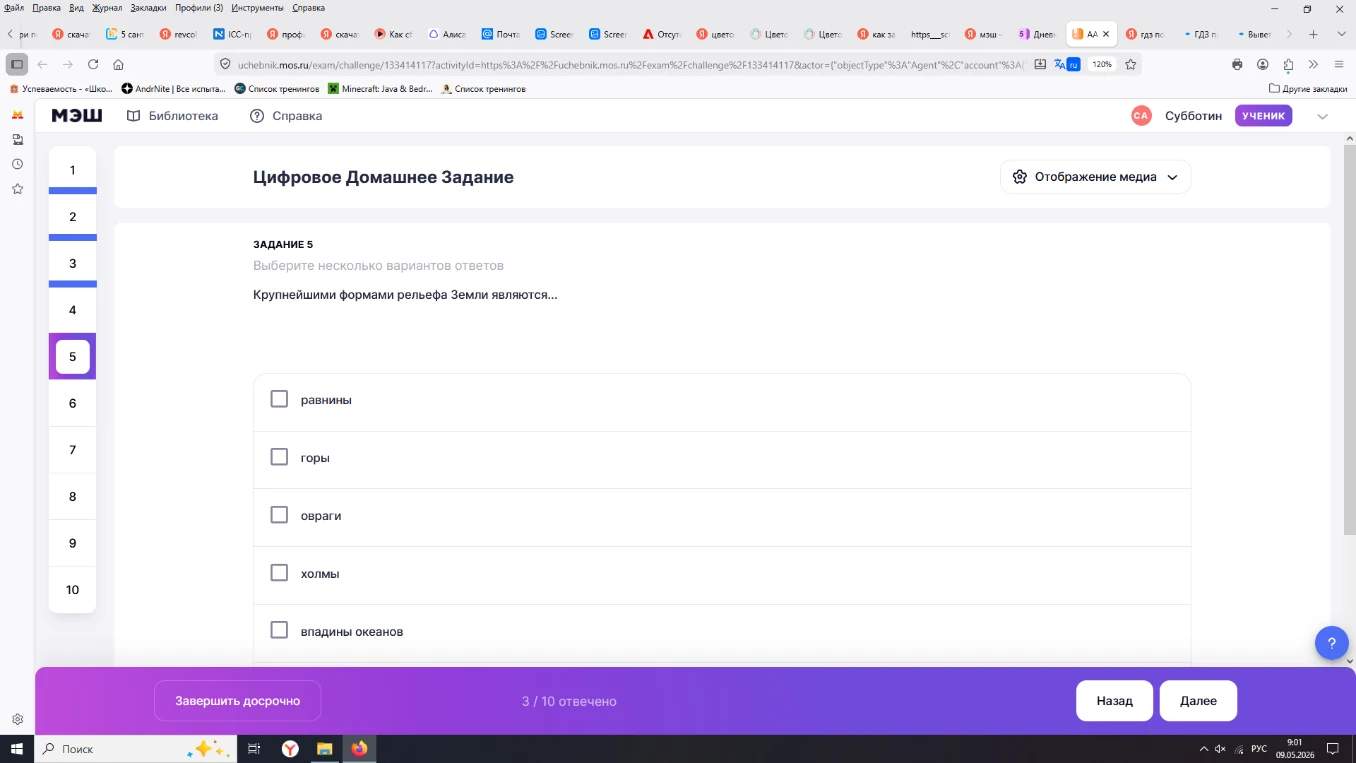Open the extensions puzzle icon
This screenshot has width=1356, height=763.
pyautogui.click(x=1289, y=64)
